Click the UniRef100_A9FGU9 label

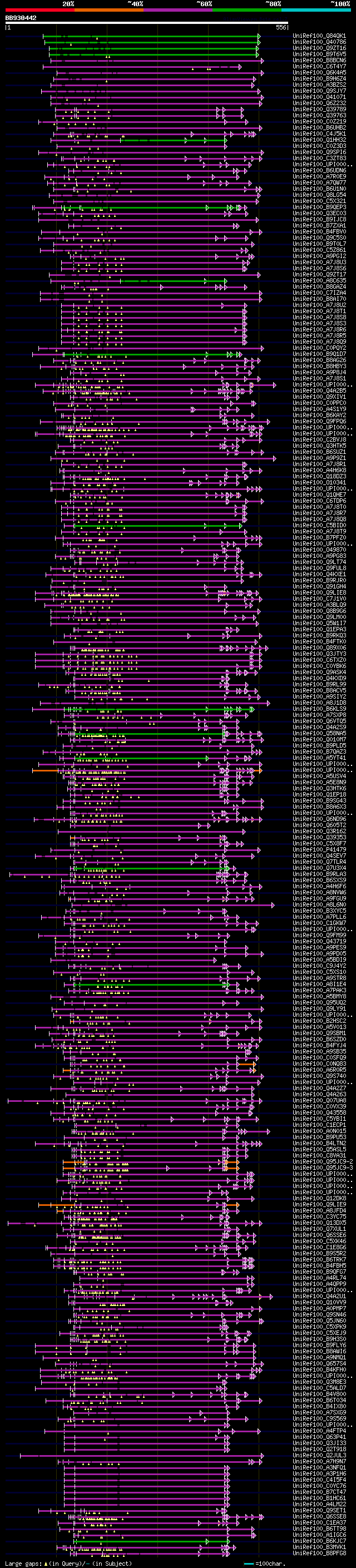(319, 898)
